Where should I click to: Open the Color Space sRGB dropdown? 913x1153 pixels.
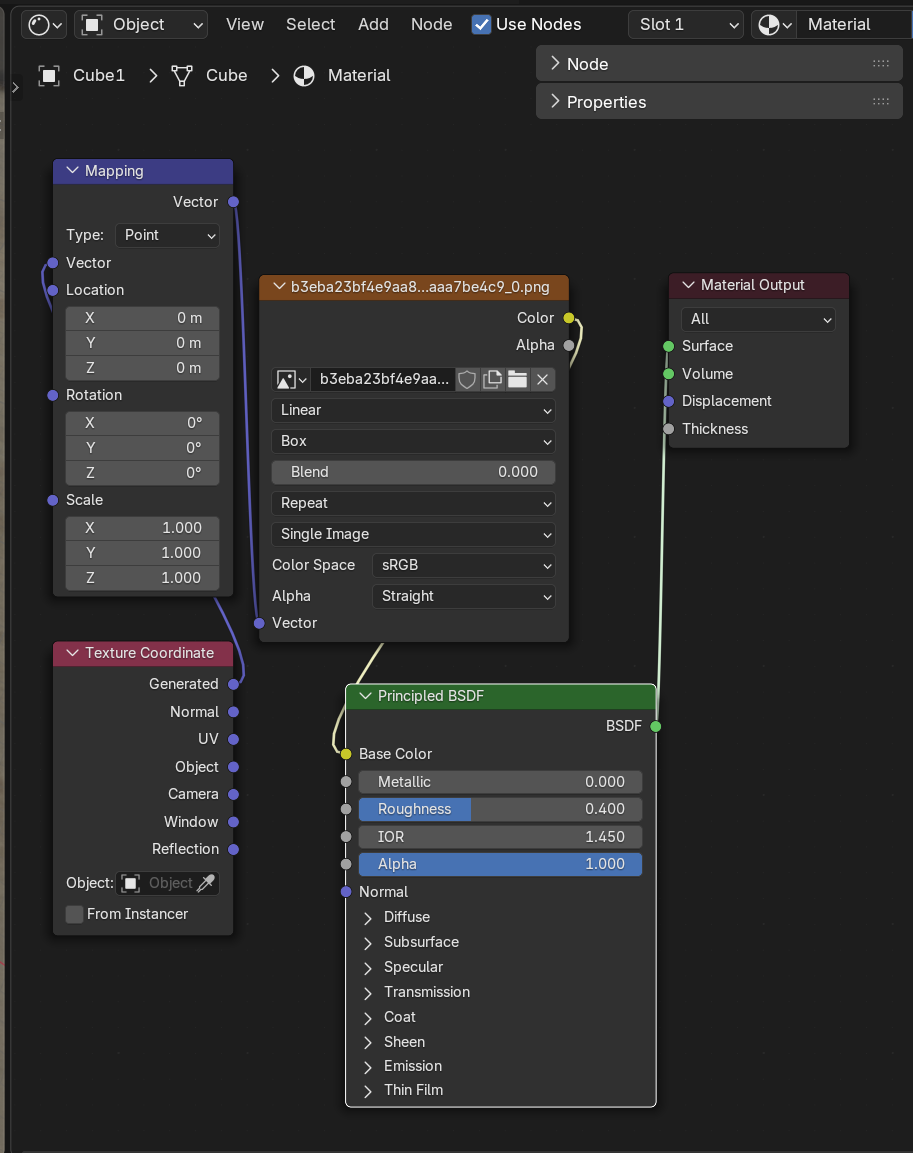tap(463, 565)
